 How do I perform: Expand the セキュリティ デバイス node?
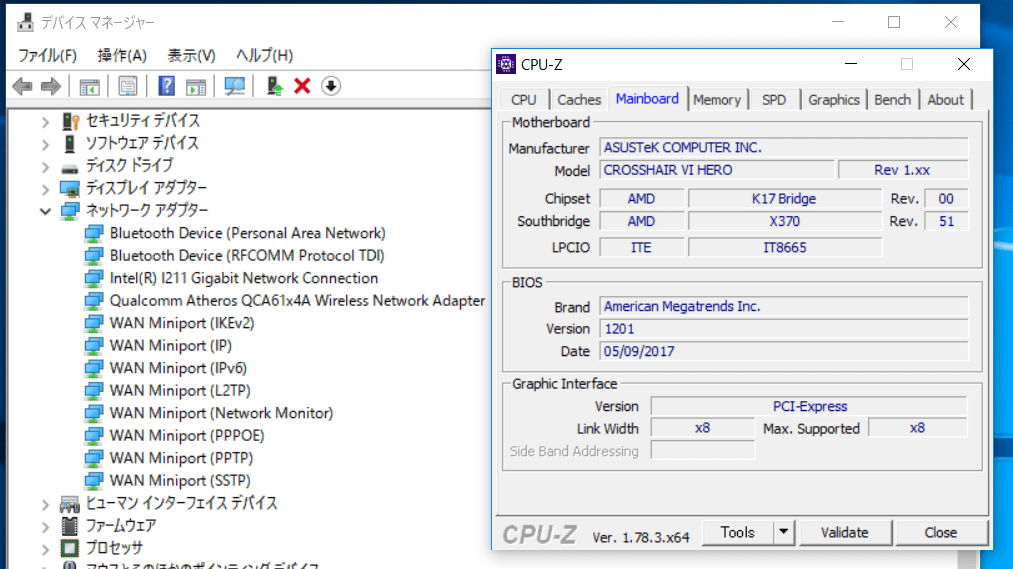[x=45, y=121]
